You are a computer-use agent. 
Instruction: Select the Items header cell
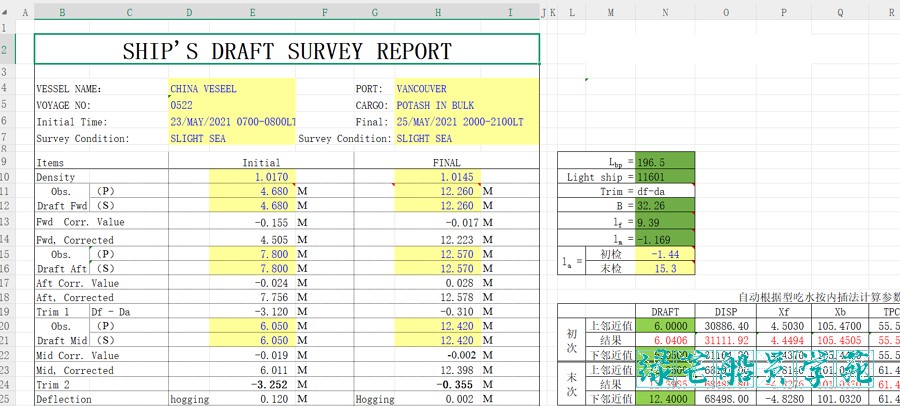[101, 163]
